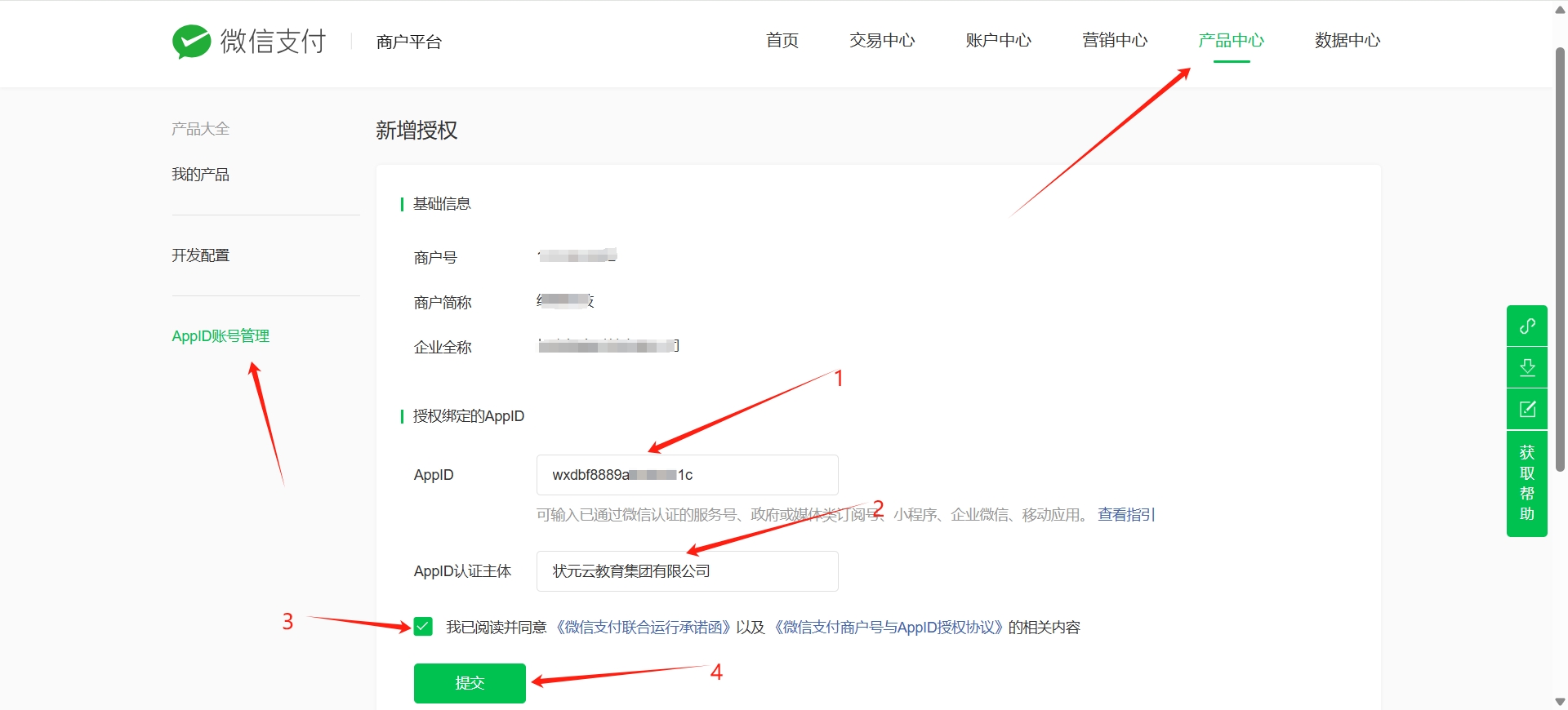Select 产品中心 navigation tab
The image size is (1568, 710).
click(1231, 40)
